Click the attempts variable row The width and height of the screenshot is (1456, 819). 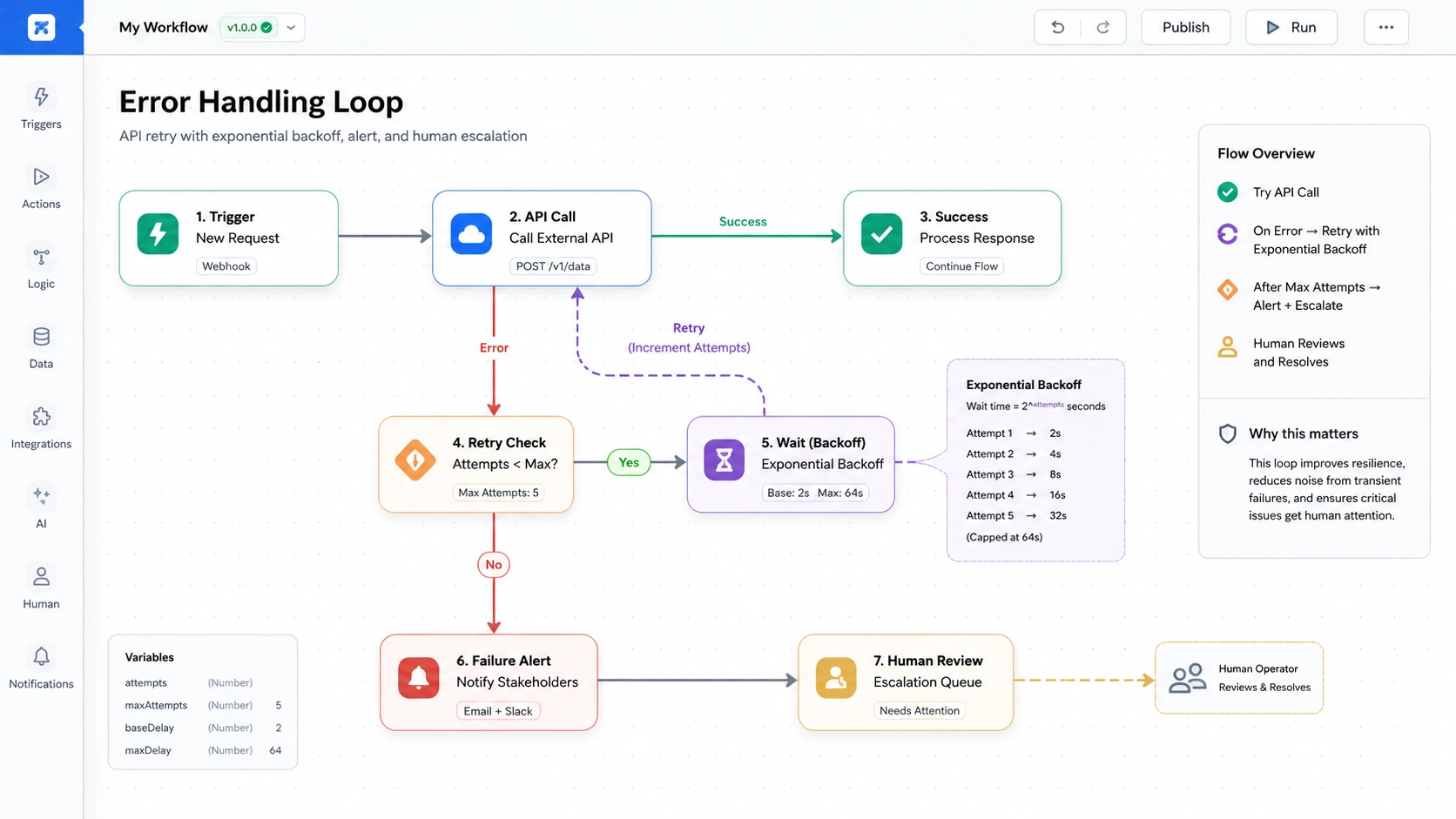click(x=203, y=683)
